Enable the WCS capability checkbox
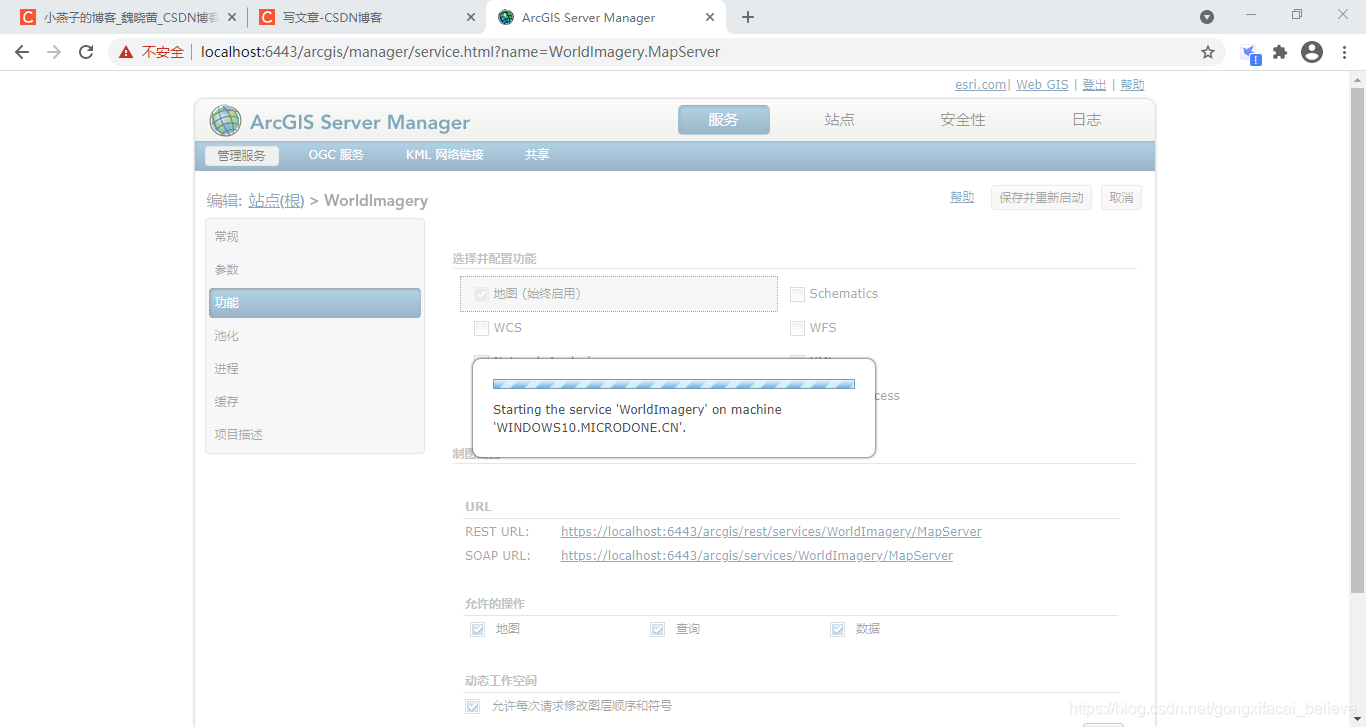The image size is (1366, 727). 482,328
